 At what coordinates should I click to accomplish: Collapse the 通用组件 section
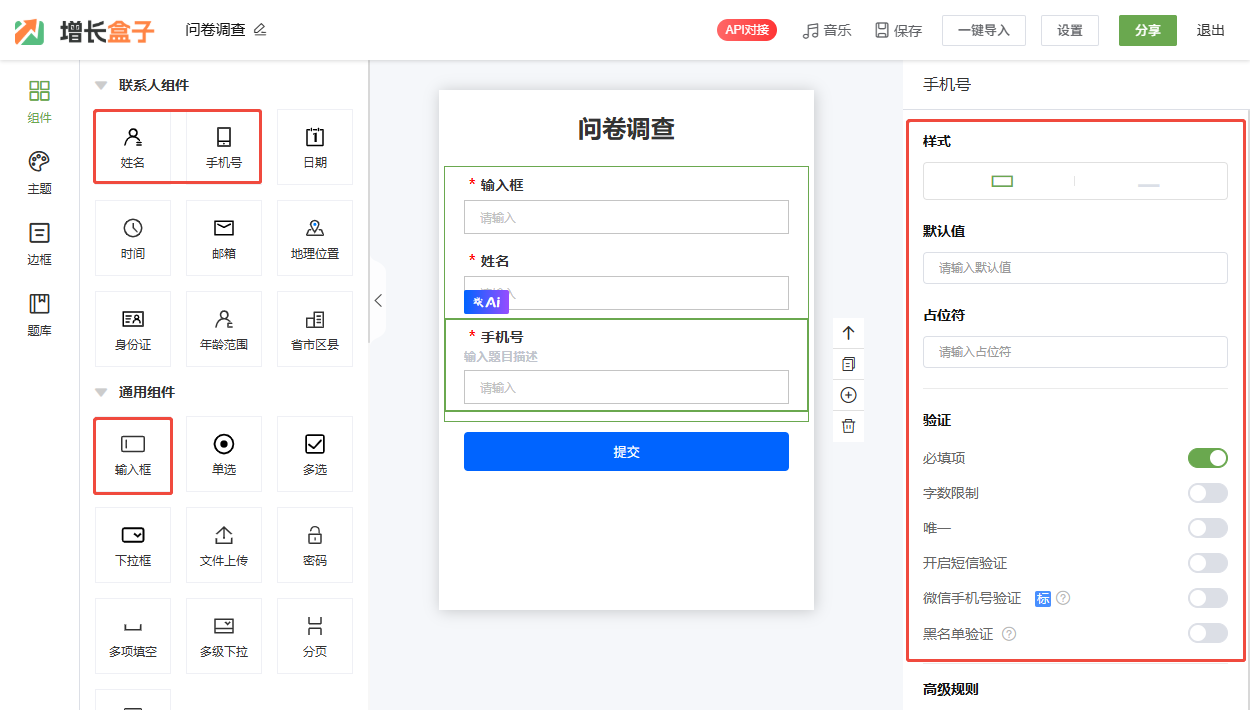click(x=101, y=392)
